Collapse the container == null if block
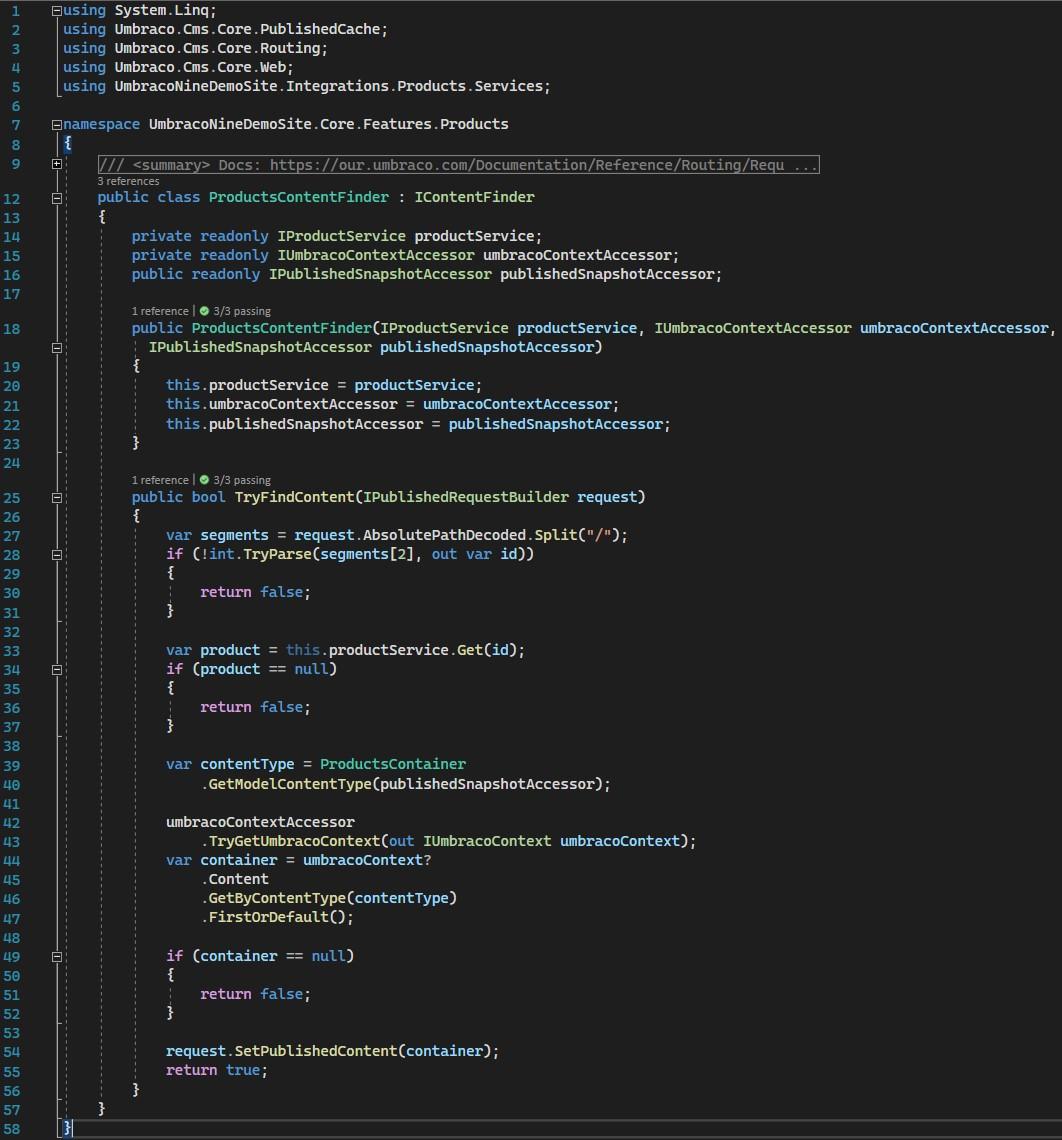The width and height of the screenshot is (1062, 1140). pos(57,957)
